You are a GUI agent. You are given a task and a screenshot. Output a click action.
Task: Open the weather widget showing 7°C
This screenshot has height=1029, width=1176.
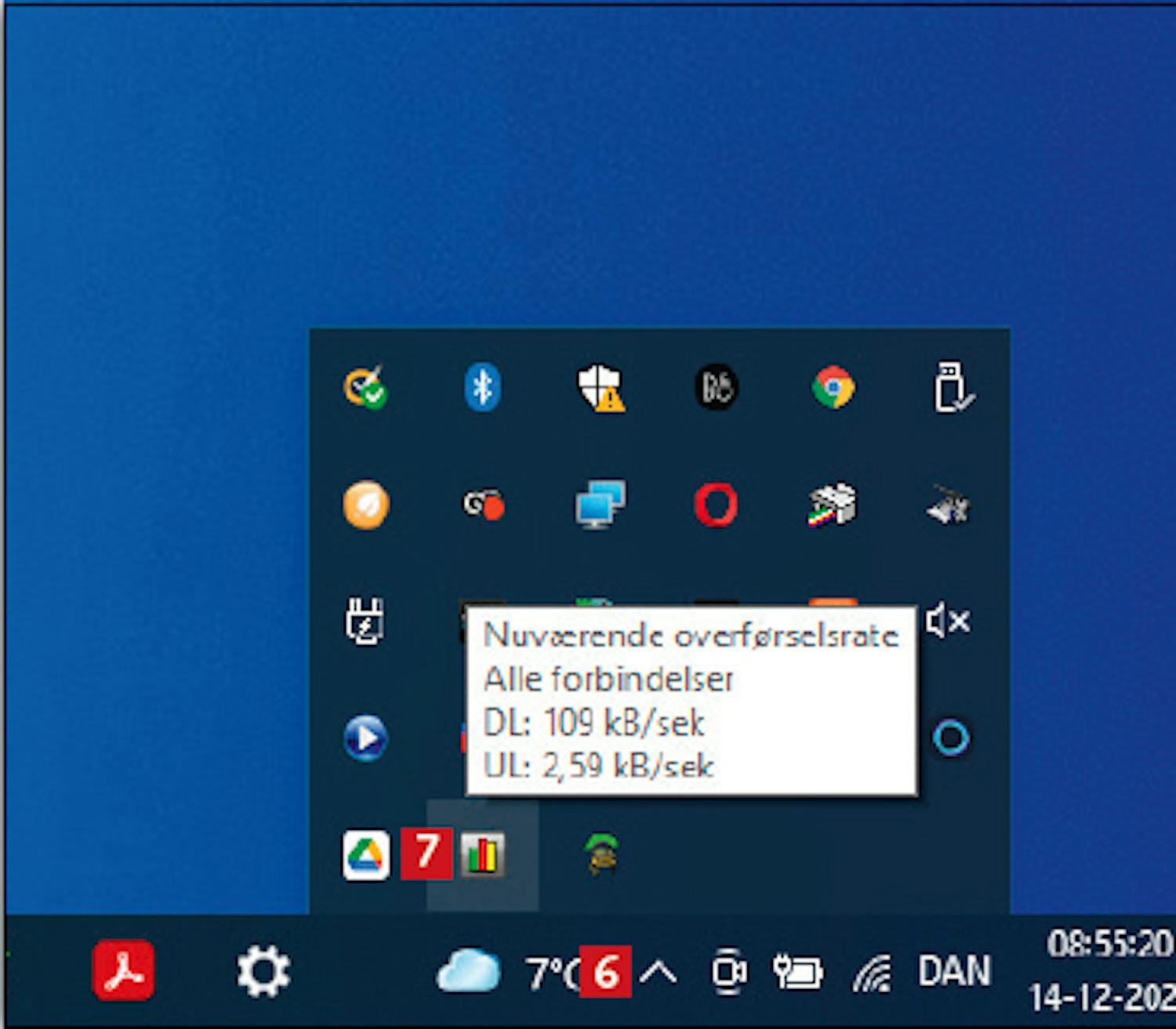(x=502, y=973)
